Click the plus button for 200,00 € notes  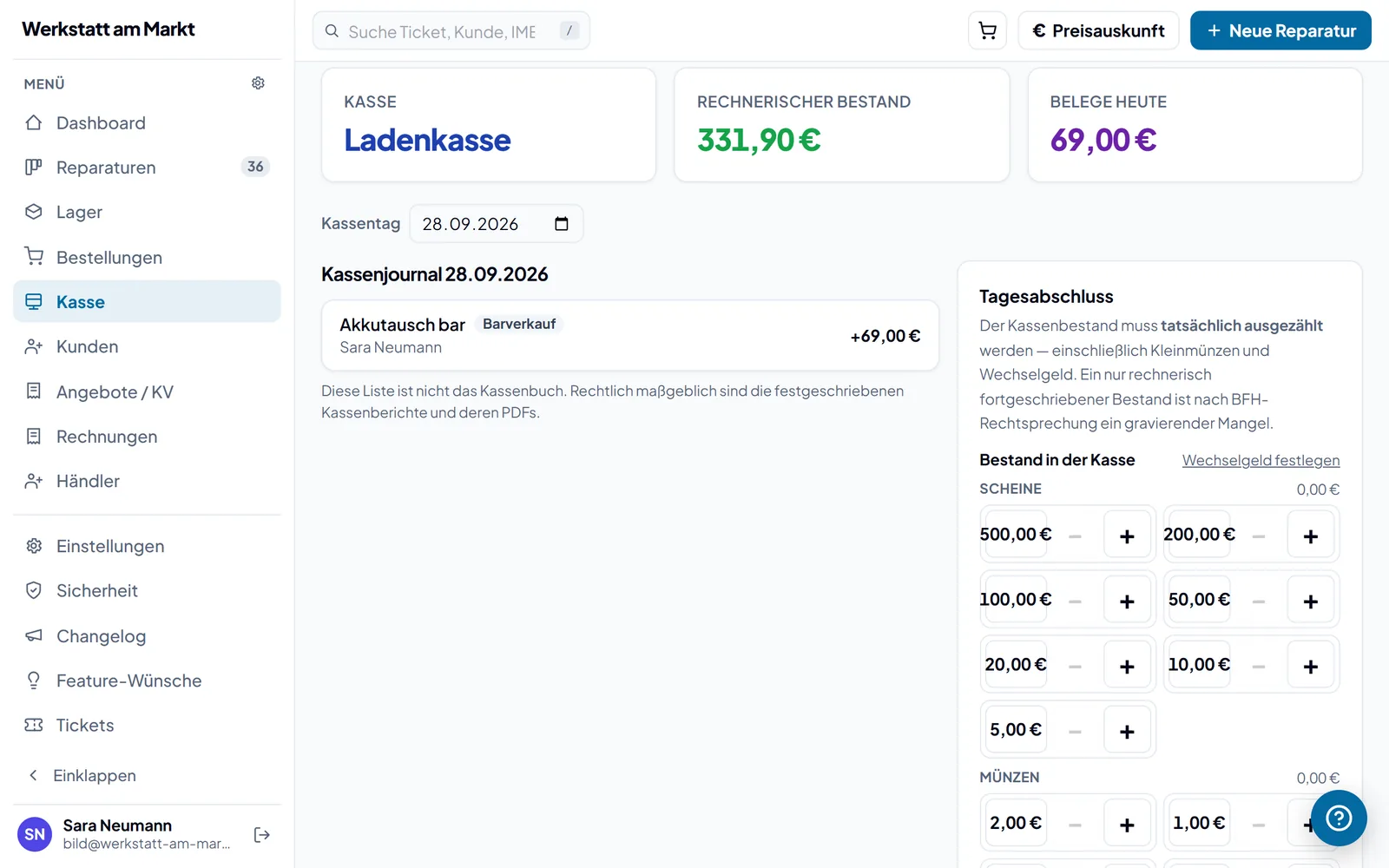point(1311,536)
